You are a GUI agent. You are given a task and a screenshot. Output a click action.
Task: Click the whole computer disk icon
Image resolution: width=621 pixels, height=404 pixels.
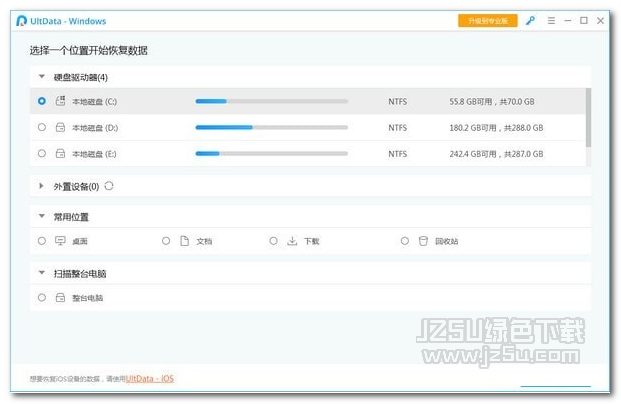pyautogui.click(x=60, y=297)
